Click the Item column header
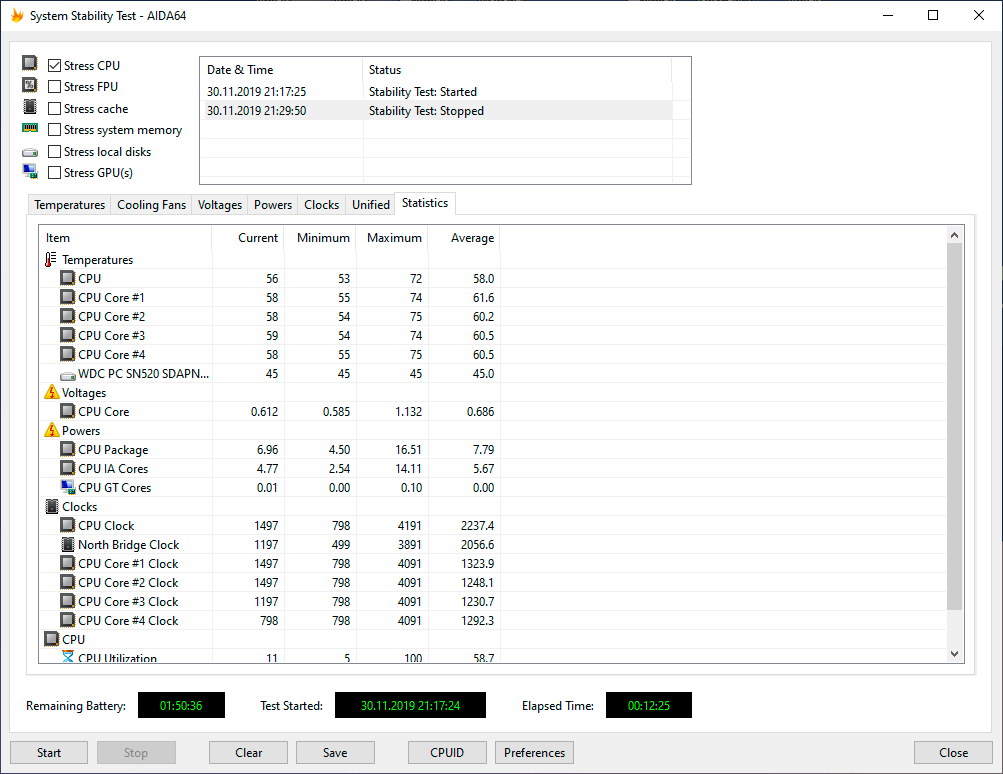The height and width of the screenshot is (774, 1003). tap(125, 238)
